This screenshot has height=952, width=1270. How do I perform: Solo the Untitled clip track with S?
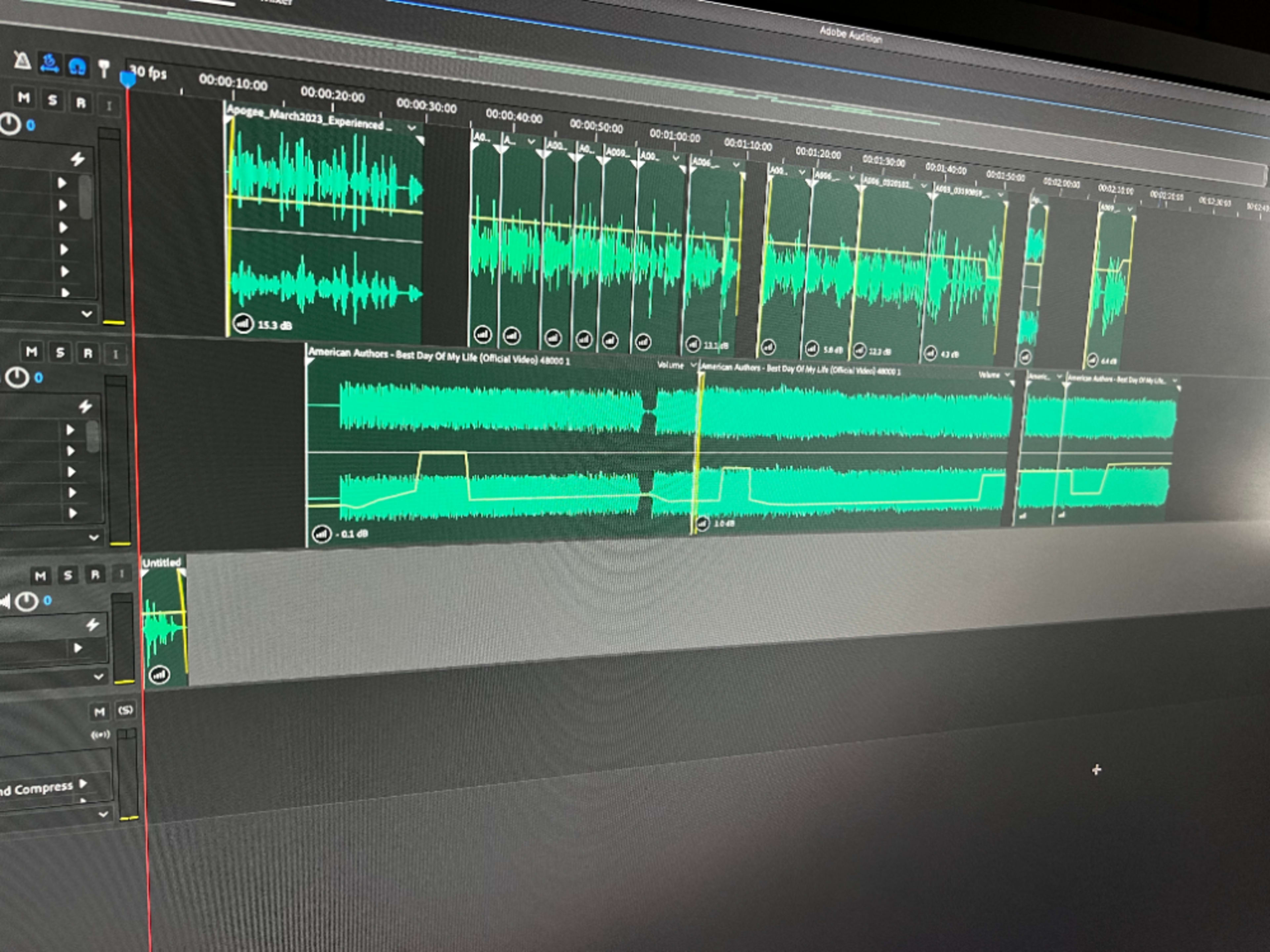click(68, 575)
